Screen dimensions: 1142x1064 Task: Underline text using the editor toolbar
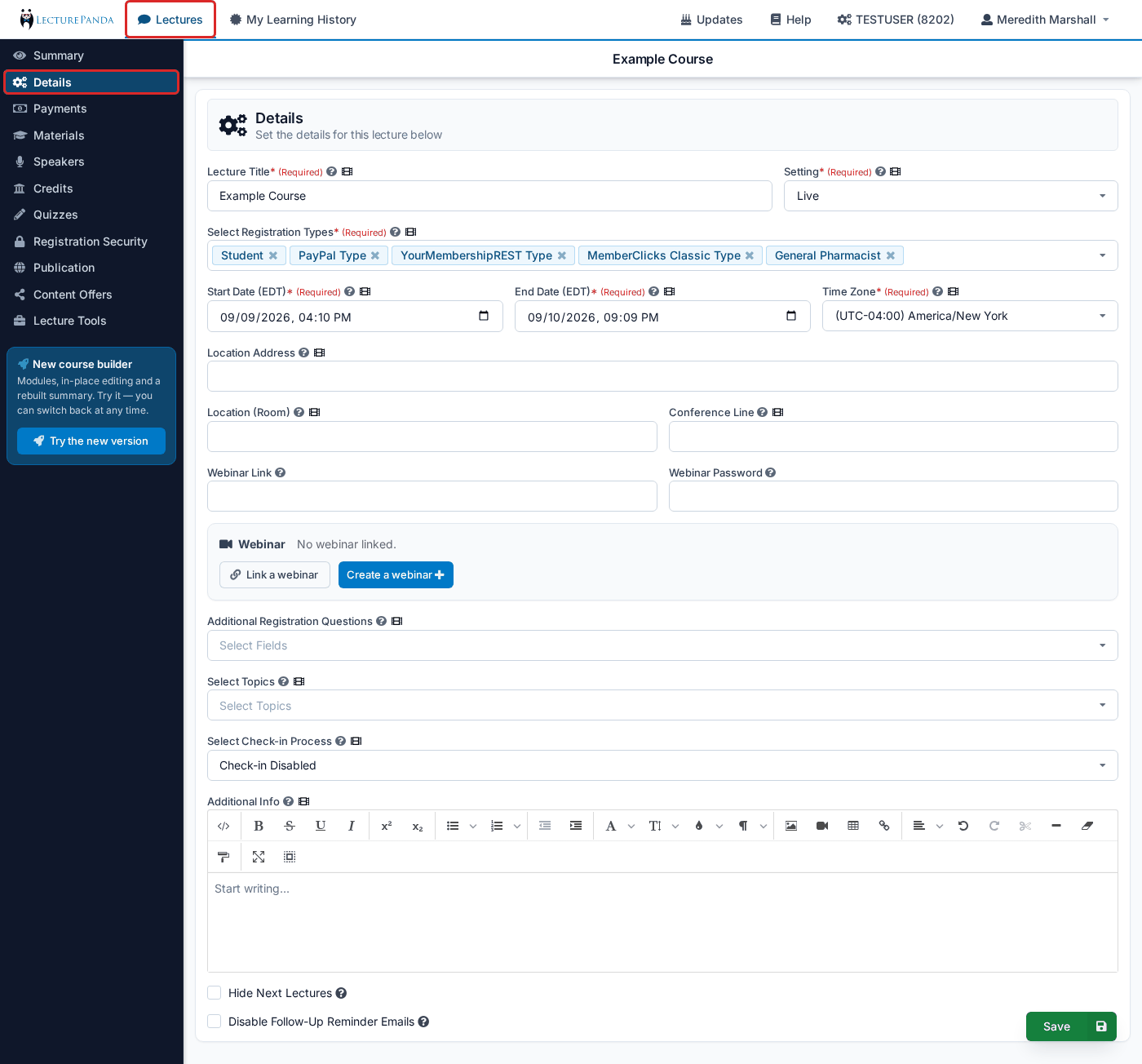[x=321, y=826]
